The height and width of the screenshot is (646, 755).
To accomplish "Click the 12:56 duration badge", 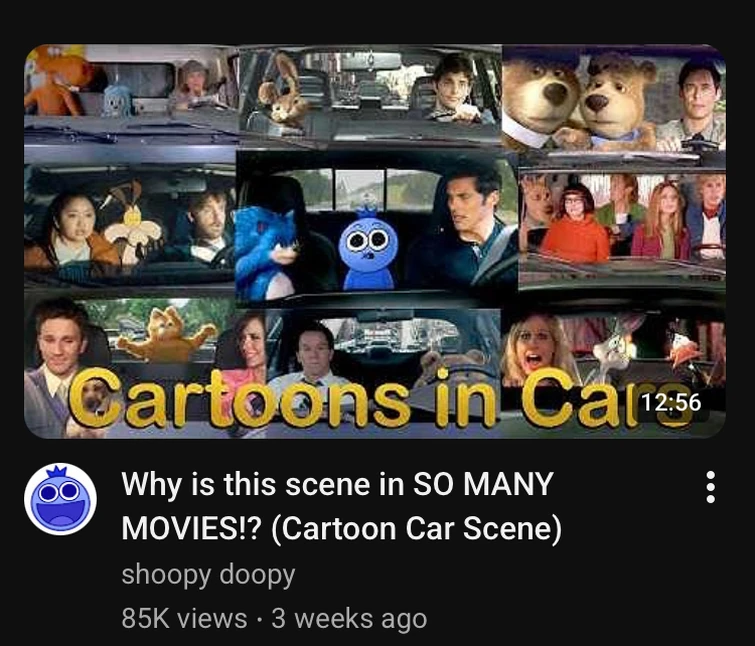I will (x=671, y=402).
